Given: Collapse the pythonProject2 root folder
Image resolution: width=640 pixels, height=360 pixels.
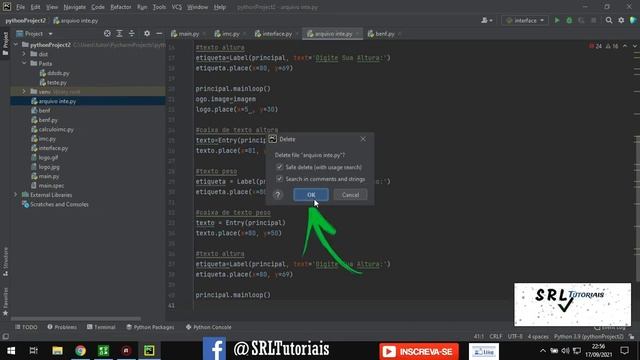Looking at the screenshot, I should 16,44.
